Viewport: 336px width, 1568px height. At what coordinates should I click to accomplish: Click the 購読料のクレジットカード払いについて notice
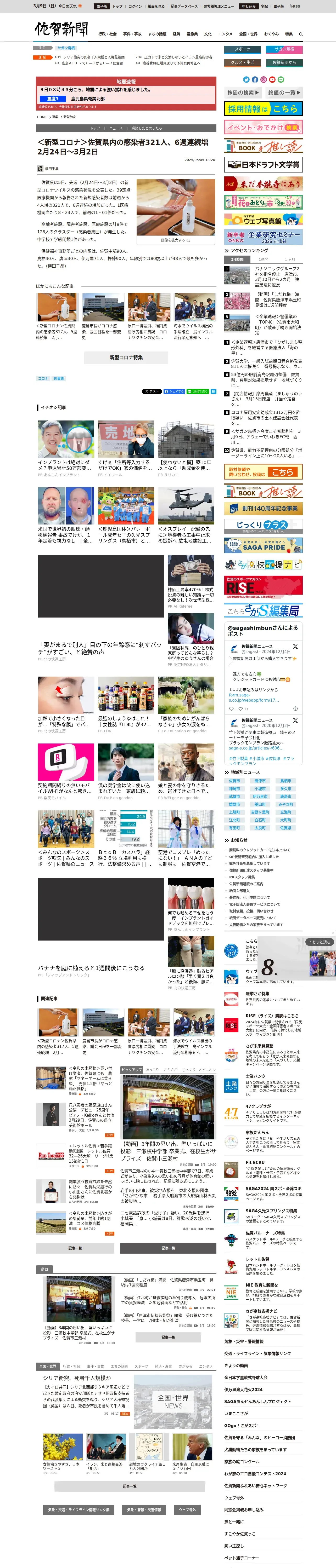pos(260,850)
